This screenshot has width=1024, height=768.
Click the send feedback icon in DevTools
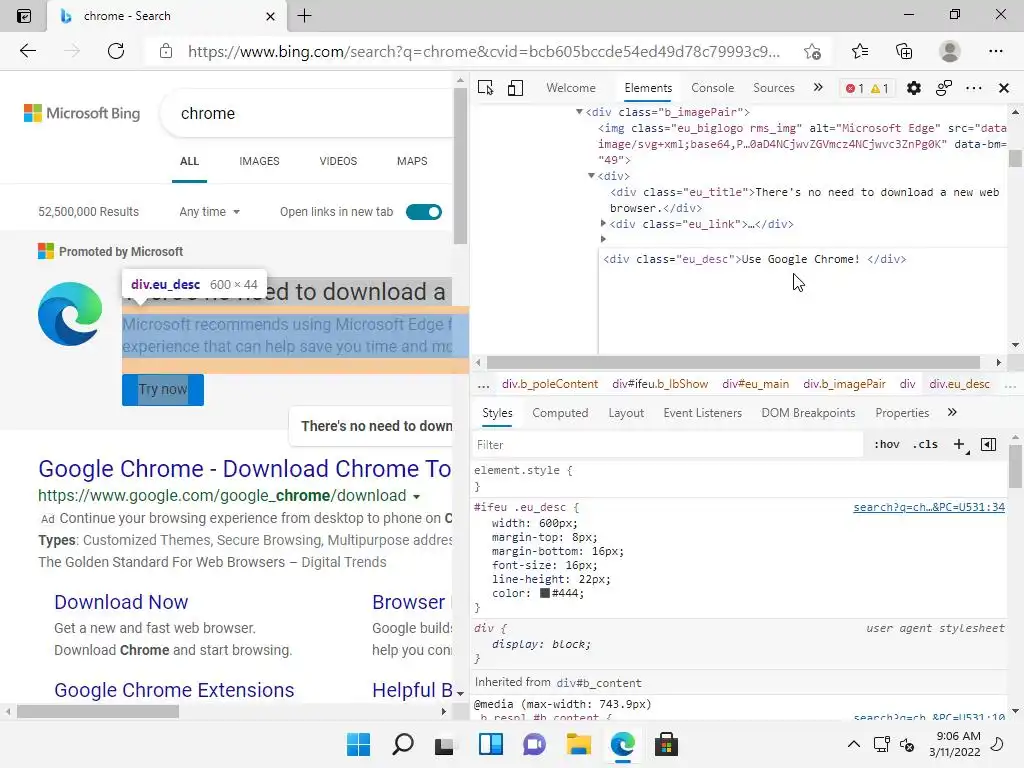point(944,88)
